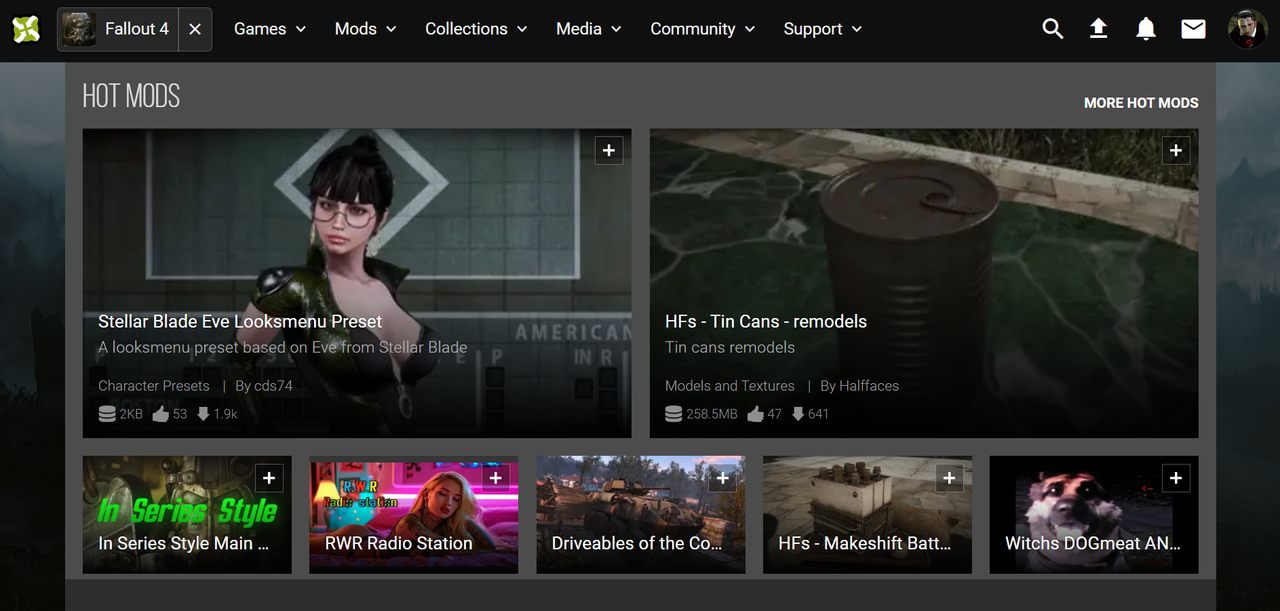Open the Witchs DOGmeat AN... thumbnail
Image resolution: width=1280 pixels, height=611 pixels.
[1094, 515]
